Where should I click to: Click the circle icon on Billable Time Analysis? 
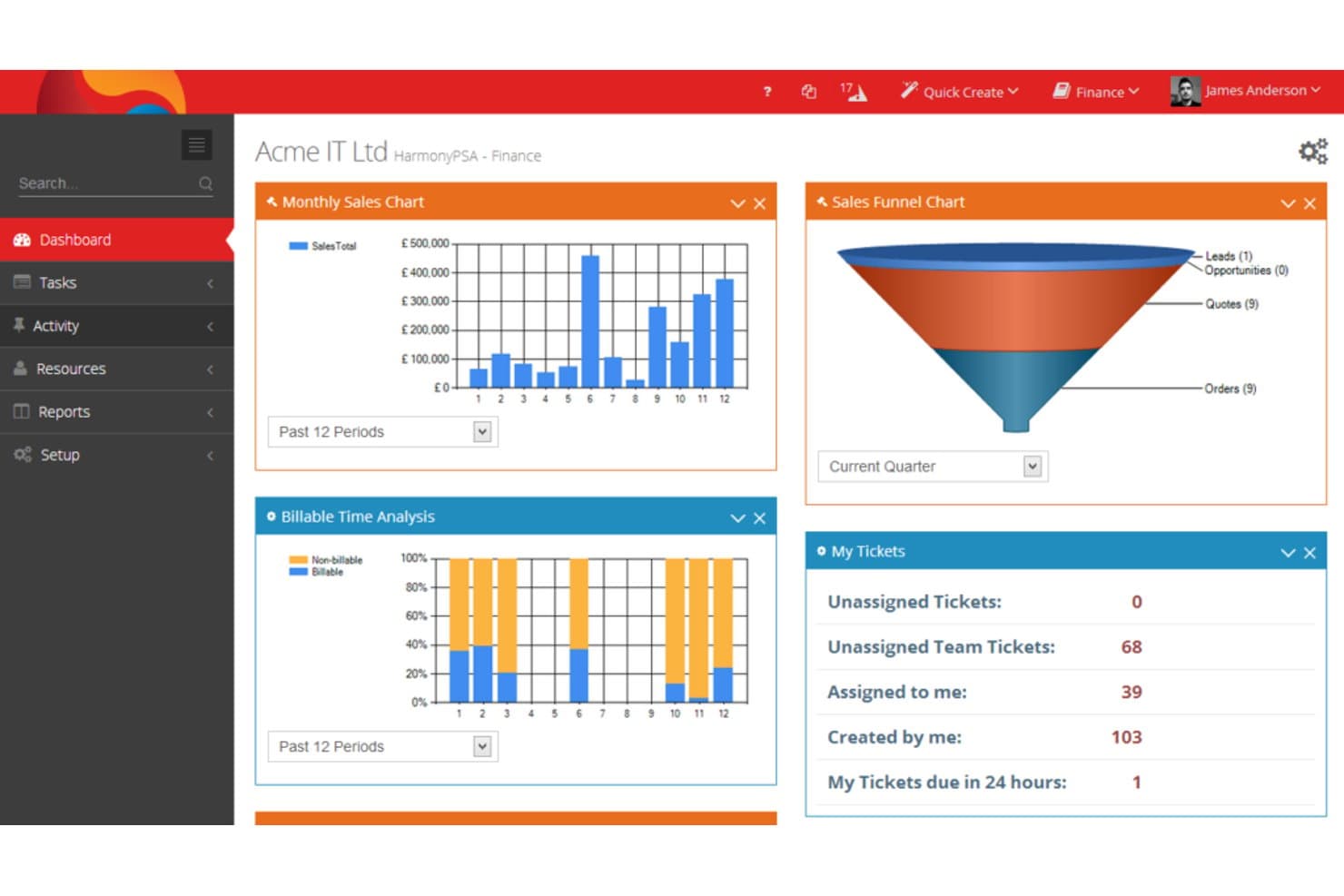(x=271, y=517)
